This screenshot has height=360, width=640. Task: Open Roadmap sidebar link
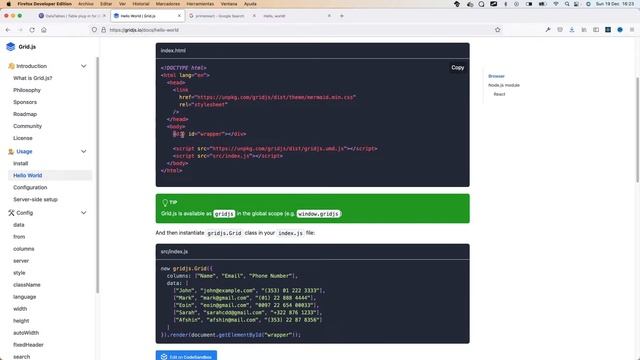click(x=25, y=114)
